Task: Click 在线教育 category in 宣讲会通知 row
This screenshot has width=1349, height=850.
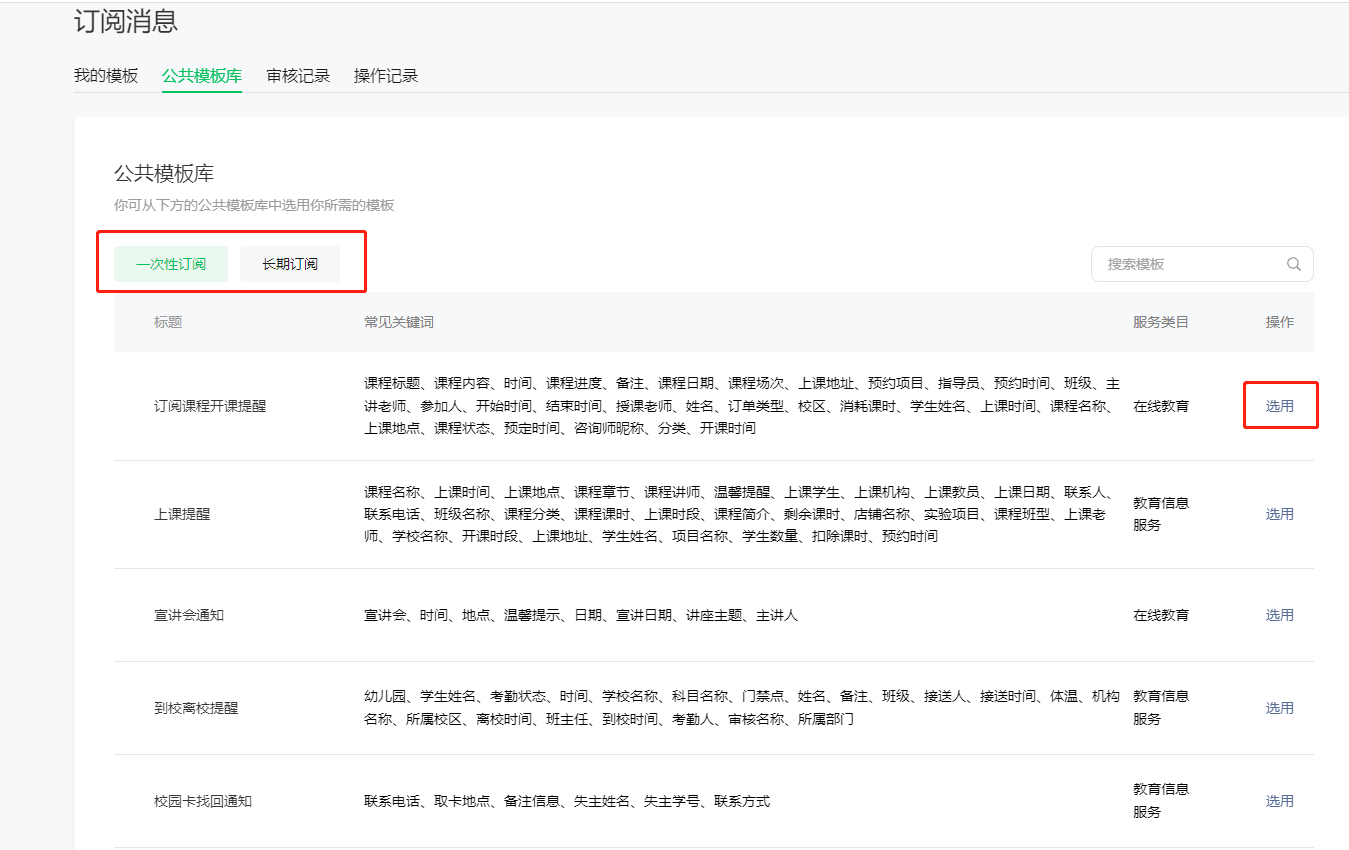Action: coord(1161,615)
